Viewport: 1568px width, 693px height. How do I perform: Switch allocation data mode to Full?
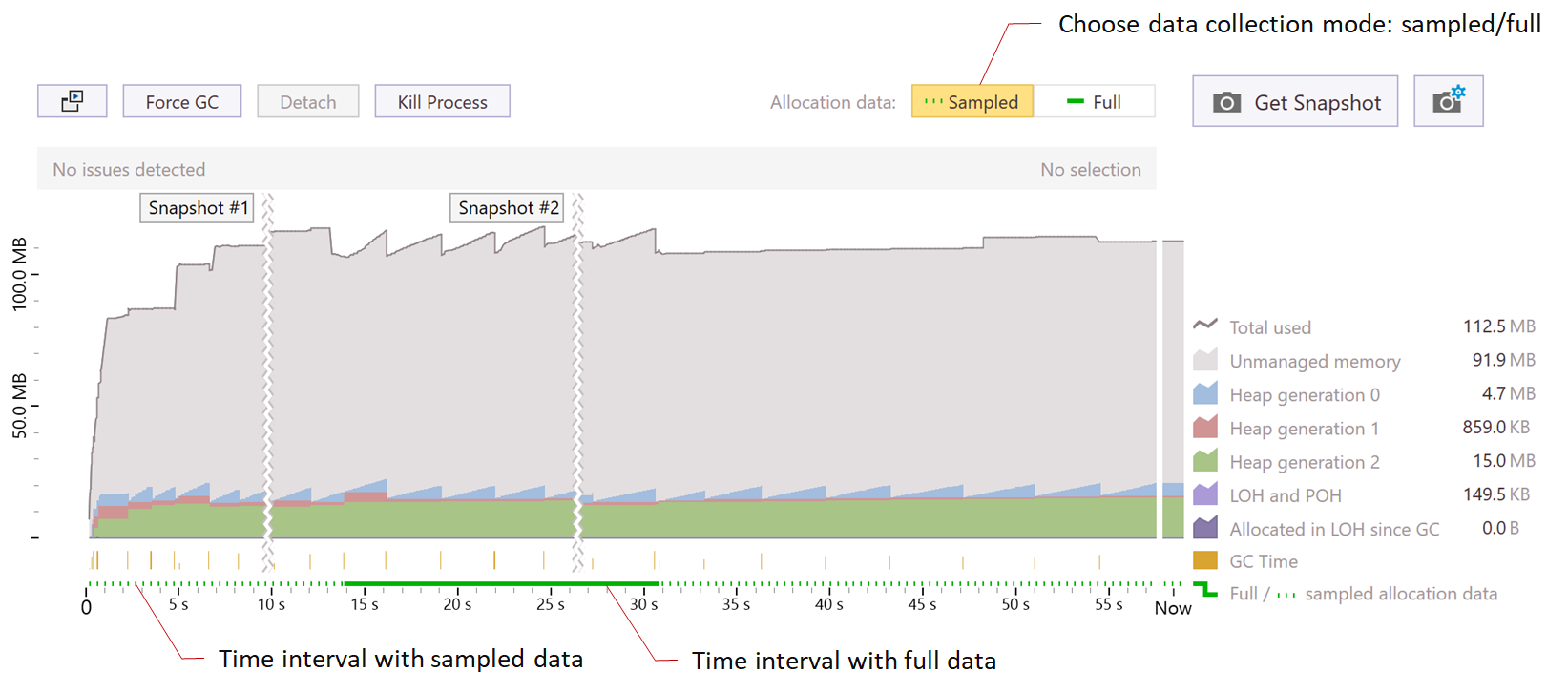1096,101
